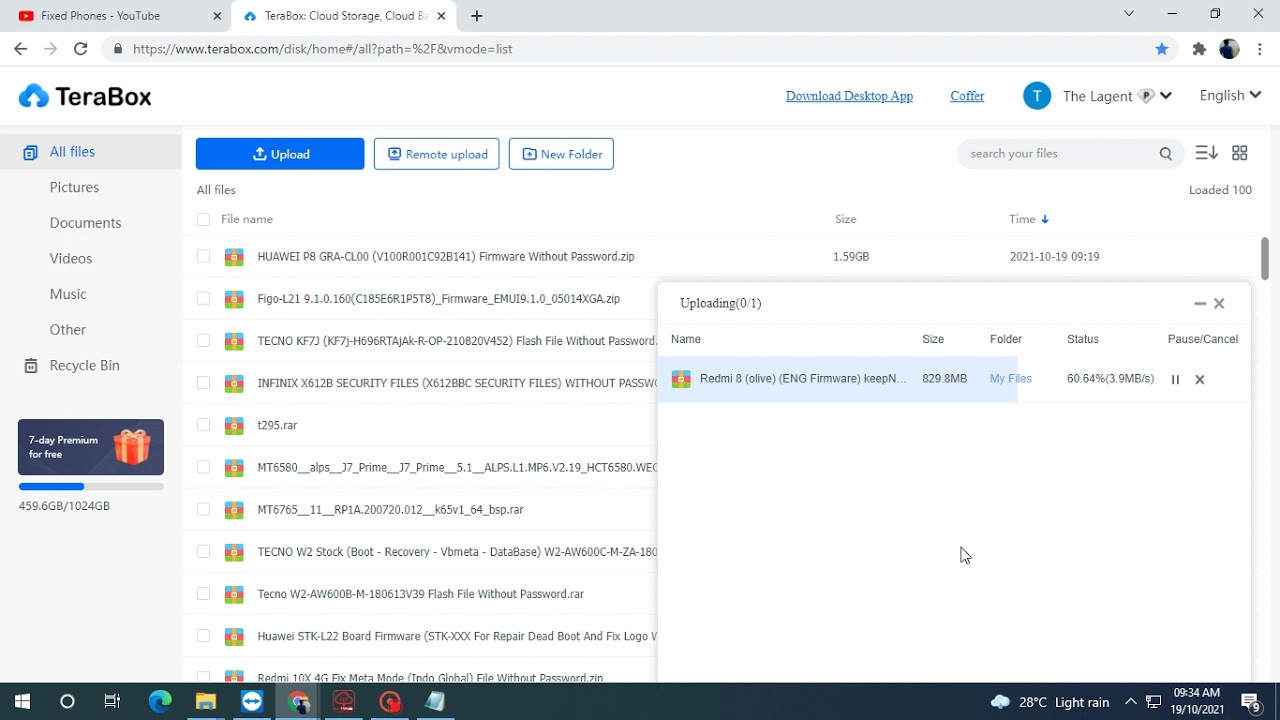Click the profile avatar T icon
Screen dimensions: 1280x720
click(1037, 96)
